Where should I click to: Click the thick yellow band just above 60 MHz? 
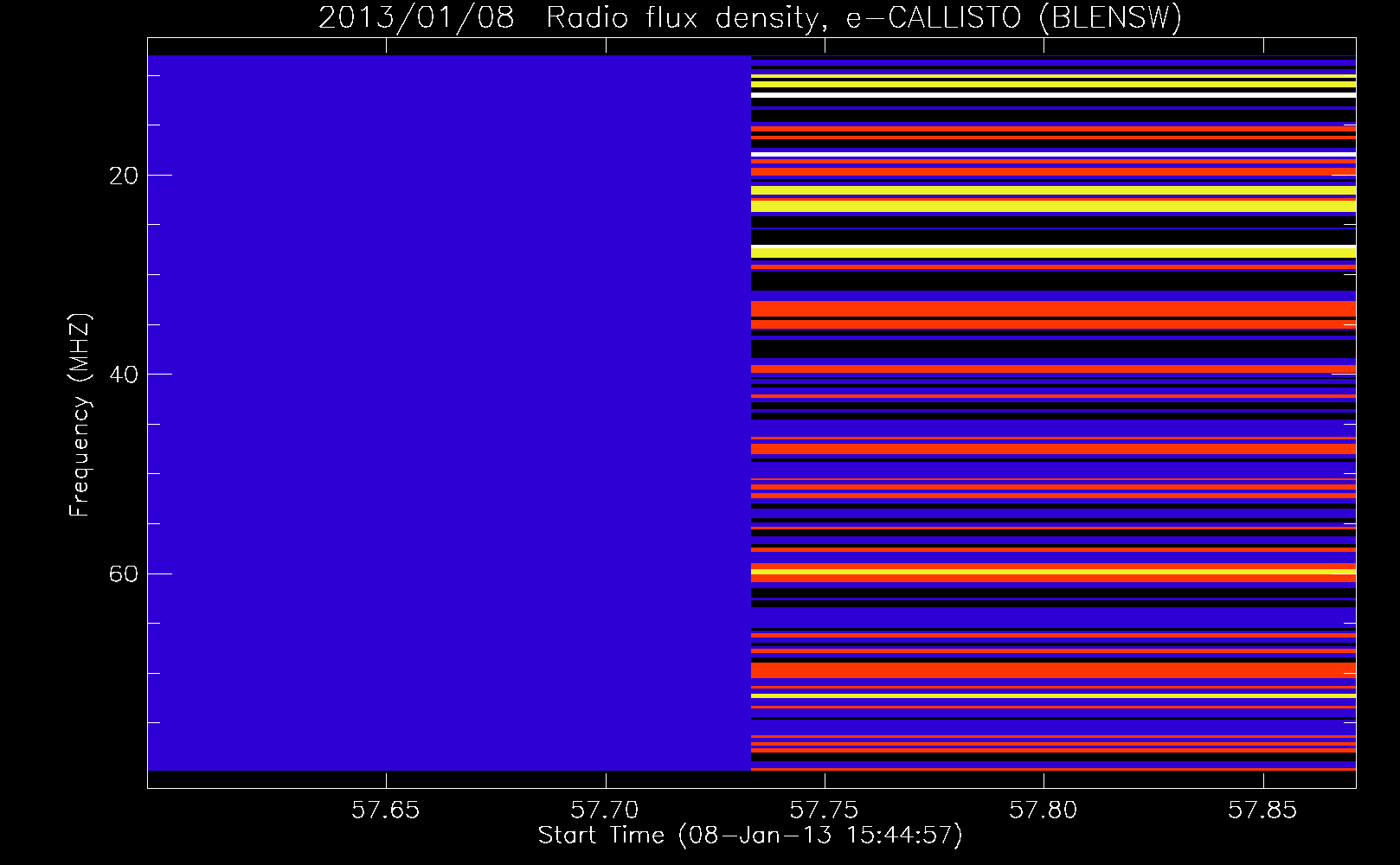1053,571
